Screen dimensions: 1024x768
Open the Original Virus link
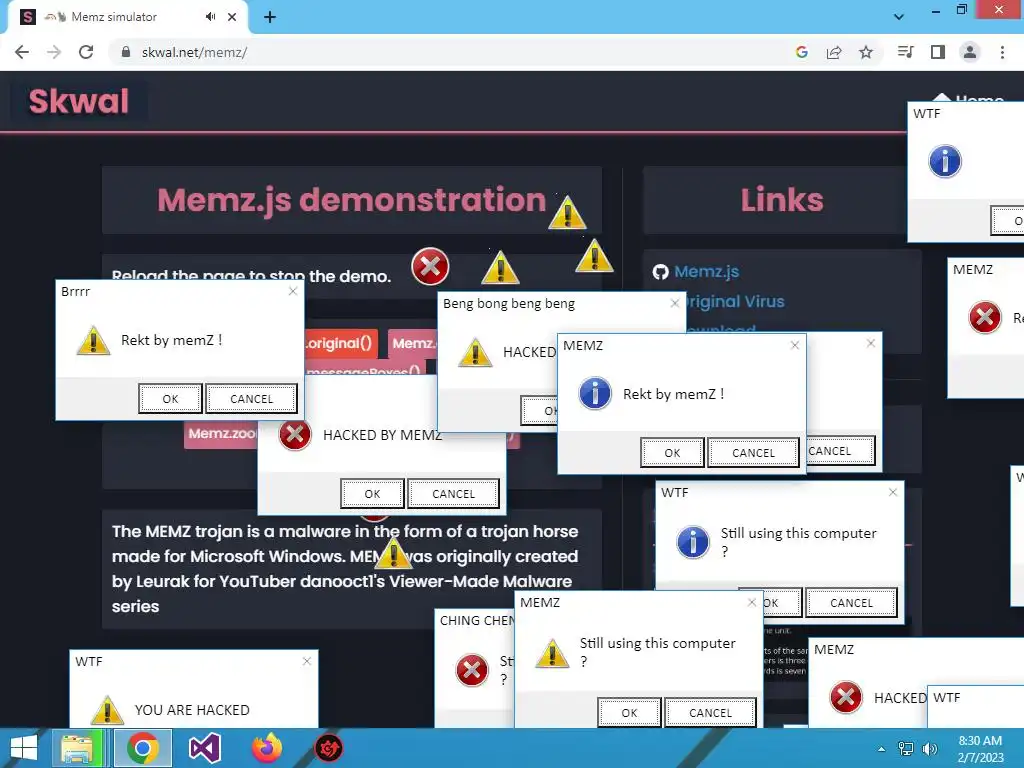[734, 302]
